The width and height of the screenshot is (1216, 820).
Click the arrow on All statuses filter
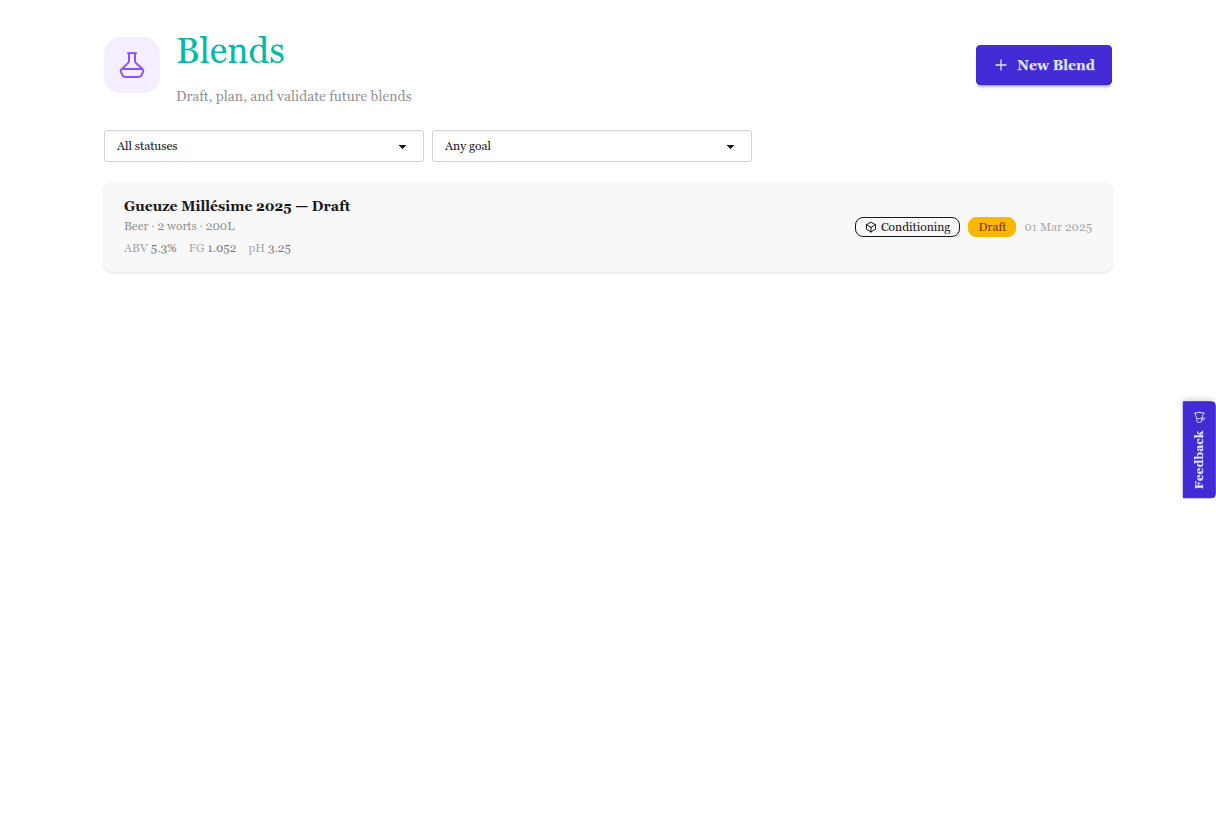coord(402,146)
